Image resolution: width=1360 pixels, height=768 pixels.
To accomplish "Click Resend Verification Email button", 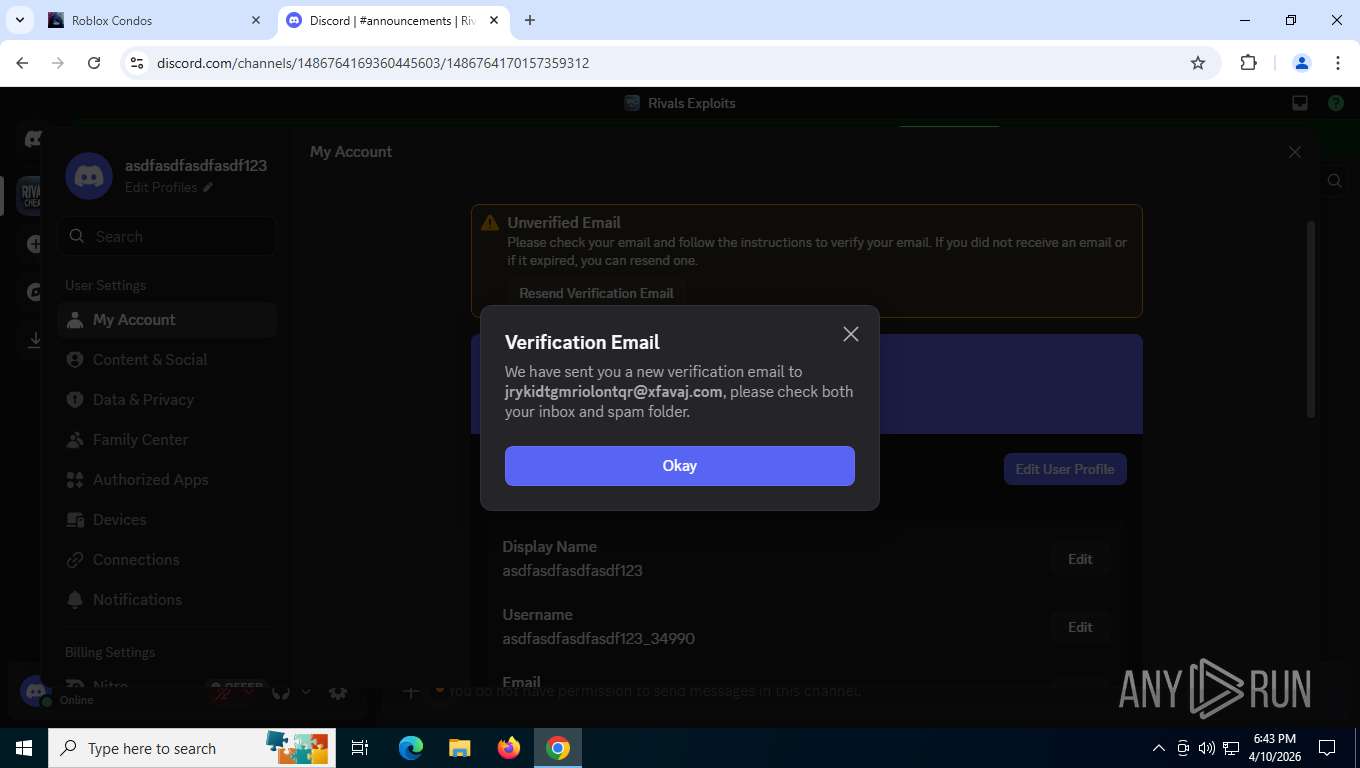I will tap(596, 293).
